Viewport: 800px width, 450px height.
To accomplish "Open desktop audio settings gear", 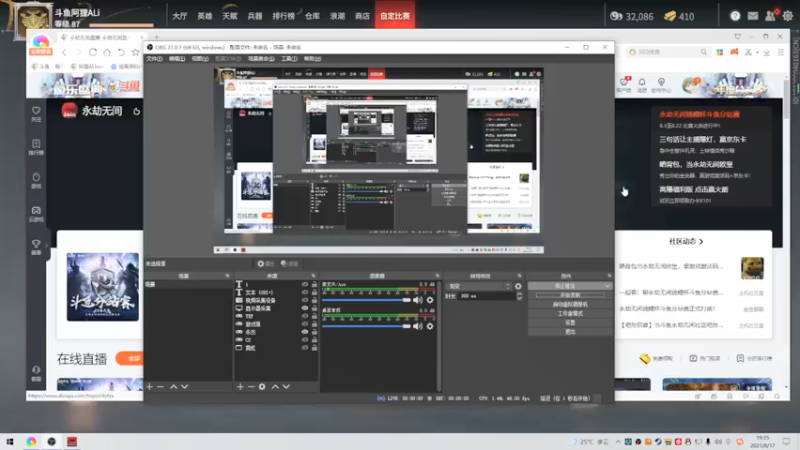I will pyautogui.click(x=430, y=326).
